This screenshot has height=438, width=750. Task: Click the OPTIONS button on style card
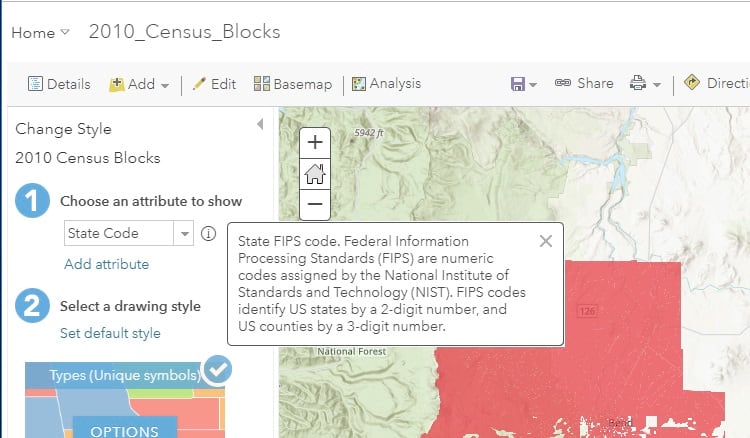(x=124, y=431)
